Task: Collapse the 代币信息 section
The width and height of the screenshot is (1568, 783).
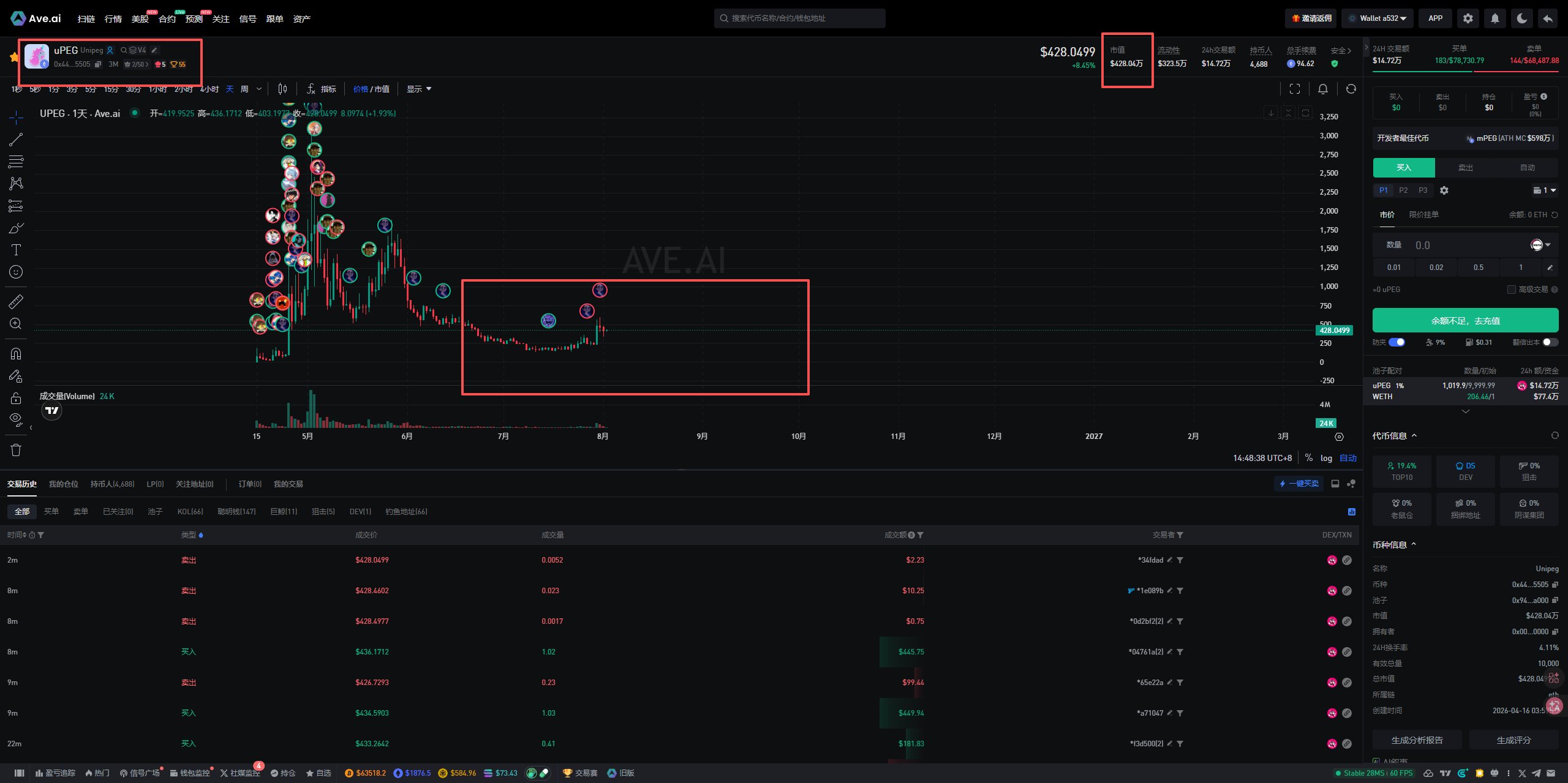Action: pyautogui.click(x=1414, y=436)
